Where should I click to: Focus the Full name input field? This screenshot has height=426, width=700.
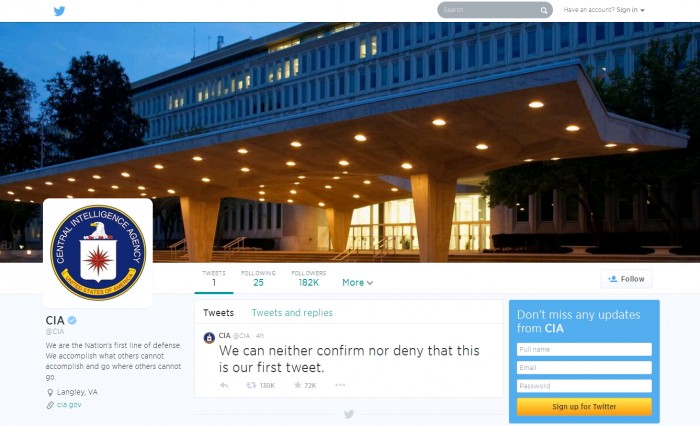(584, 349)
